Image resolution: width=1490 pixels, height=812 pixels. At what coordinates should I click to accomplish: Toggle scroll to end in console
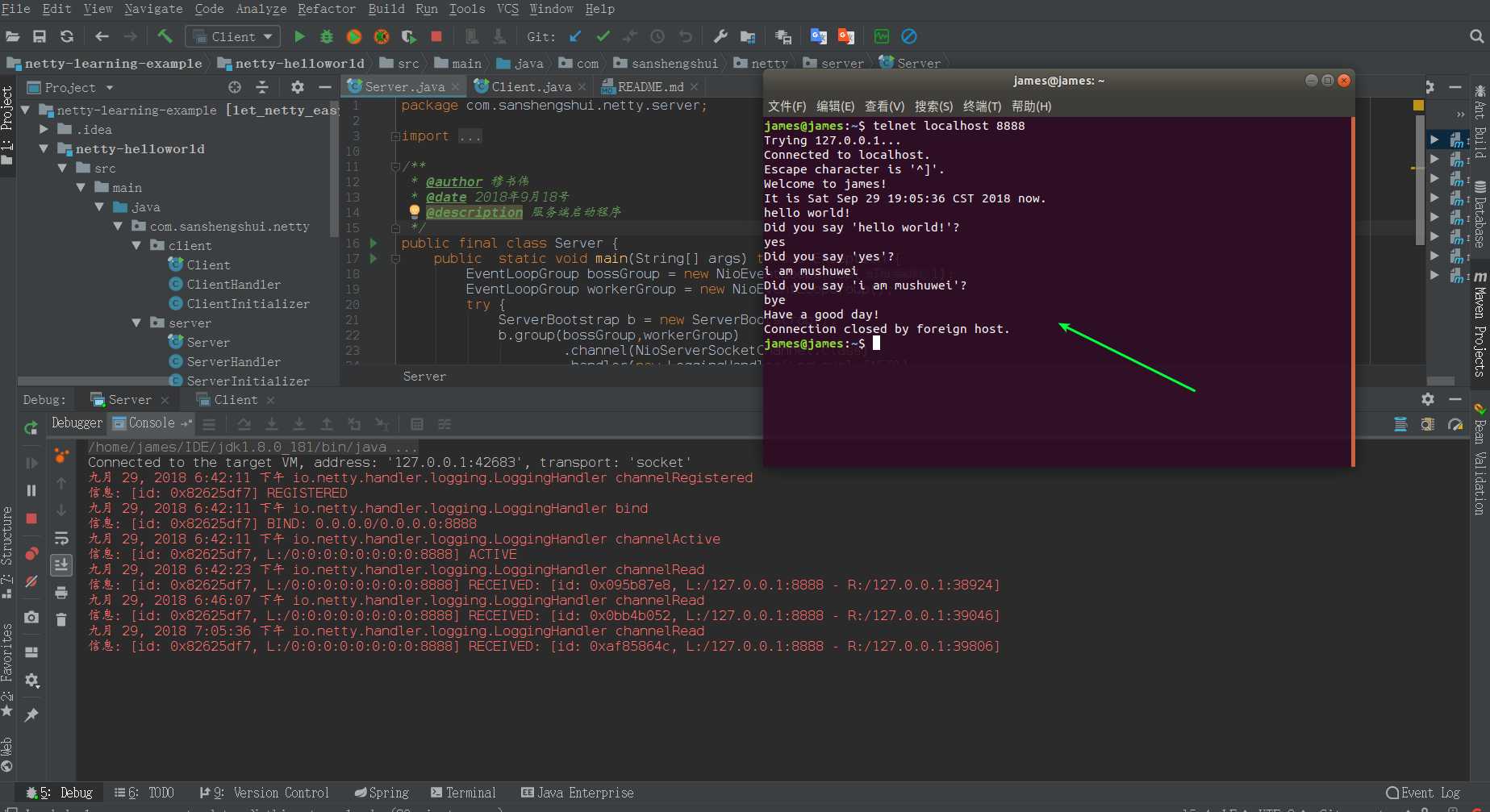(61, 564)
